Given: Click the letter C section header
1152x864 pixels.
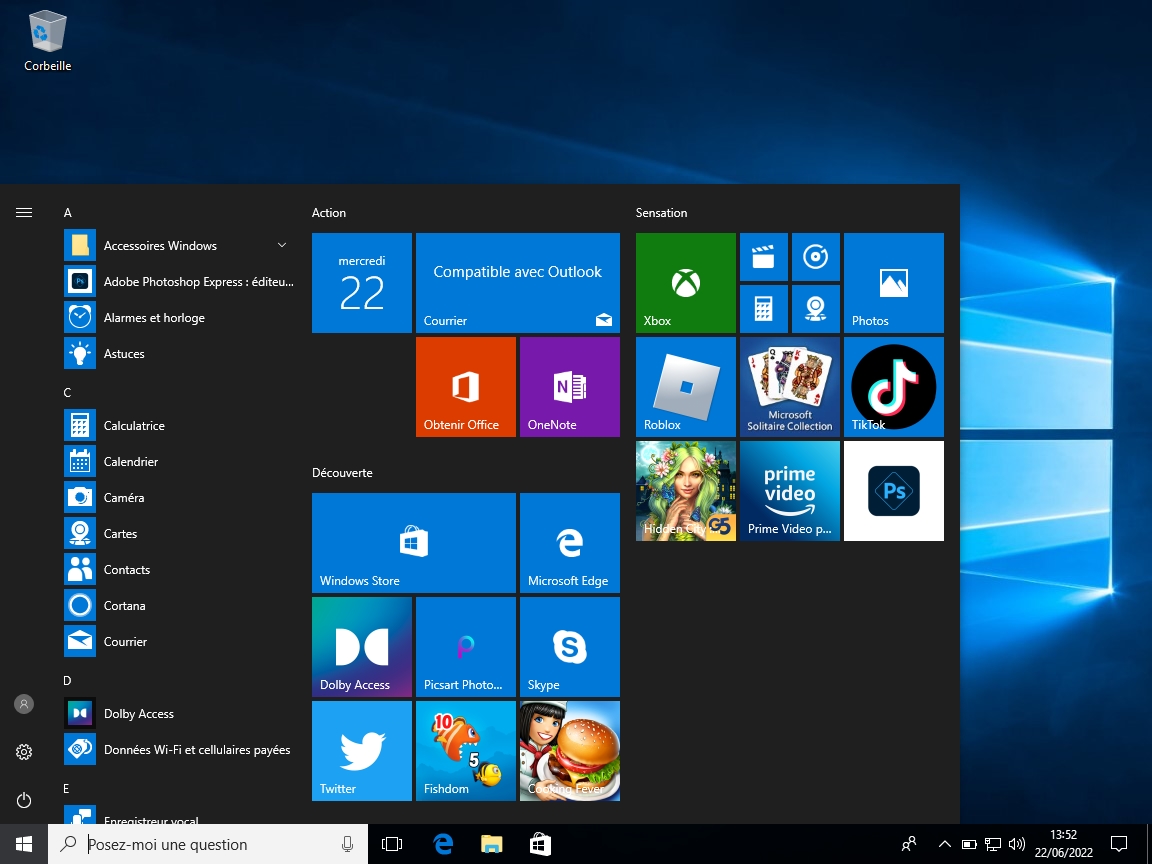Looking at the screenshot, I should point(68,392).
